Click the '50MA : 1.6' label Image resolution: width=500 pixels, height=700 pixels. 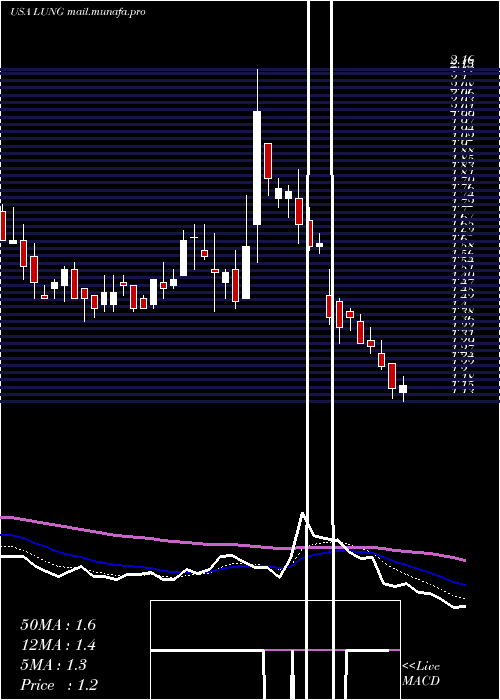click(x=58, y=625)
